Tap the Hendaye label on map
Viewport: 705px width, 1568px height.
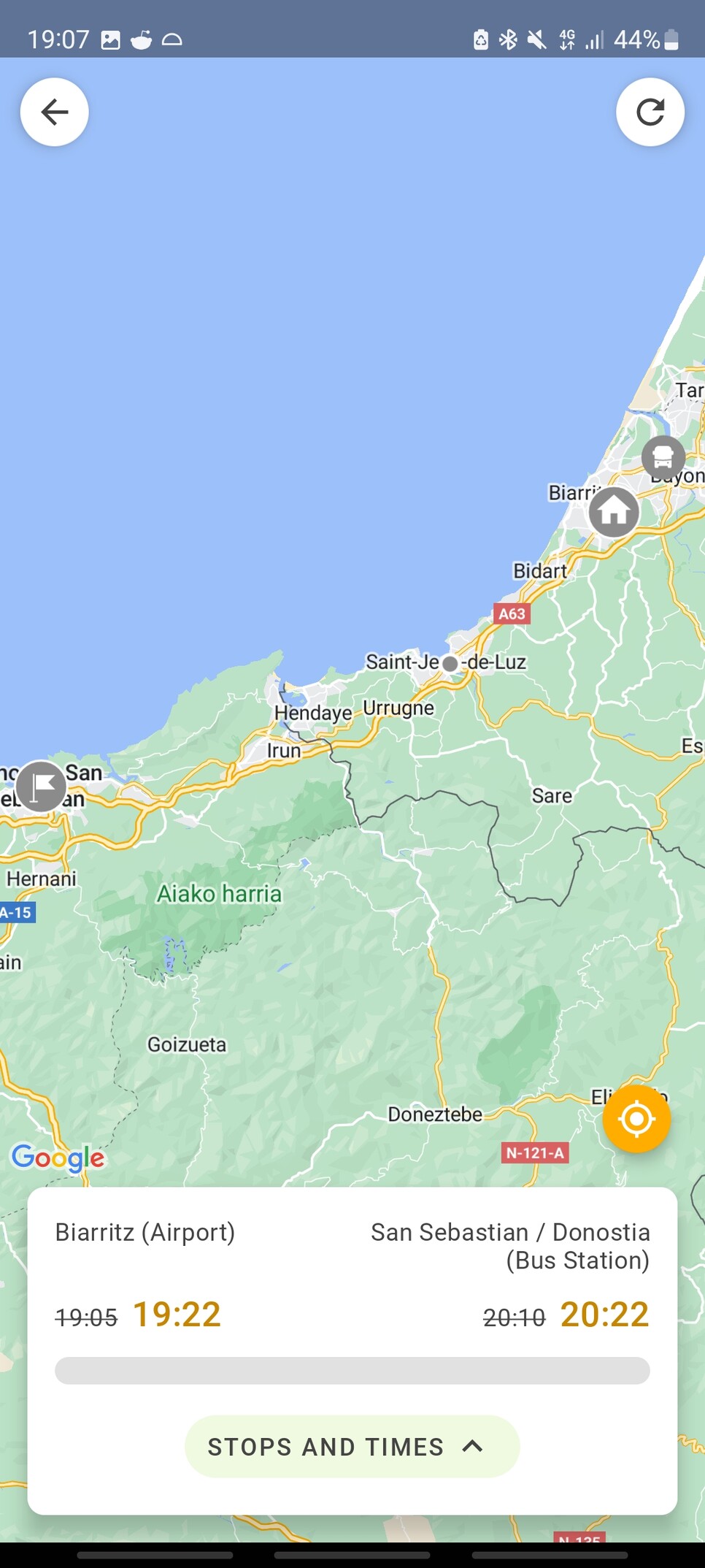pyautogui.click(x=313, y=712)
